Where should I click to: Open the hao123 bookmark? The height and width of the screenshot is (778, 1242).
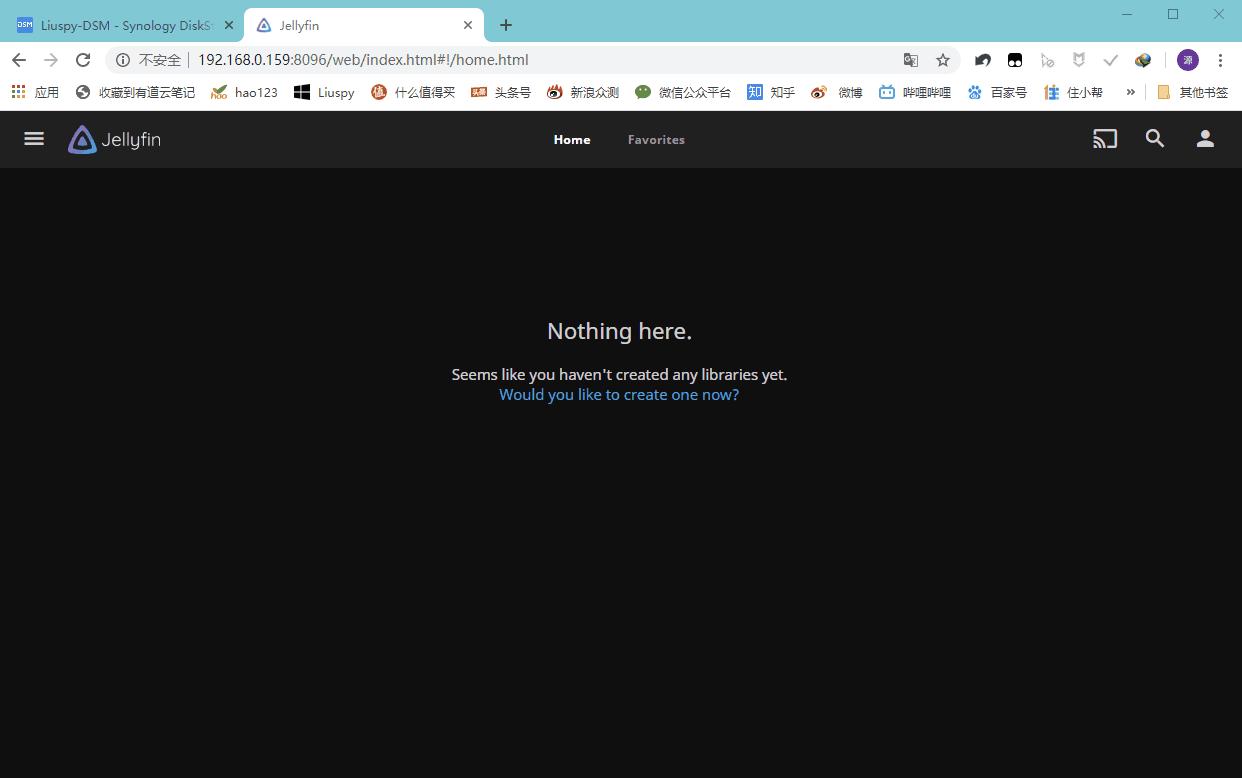(245, 92)
